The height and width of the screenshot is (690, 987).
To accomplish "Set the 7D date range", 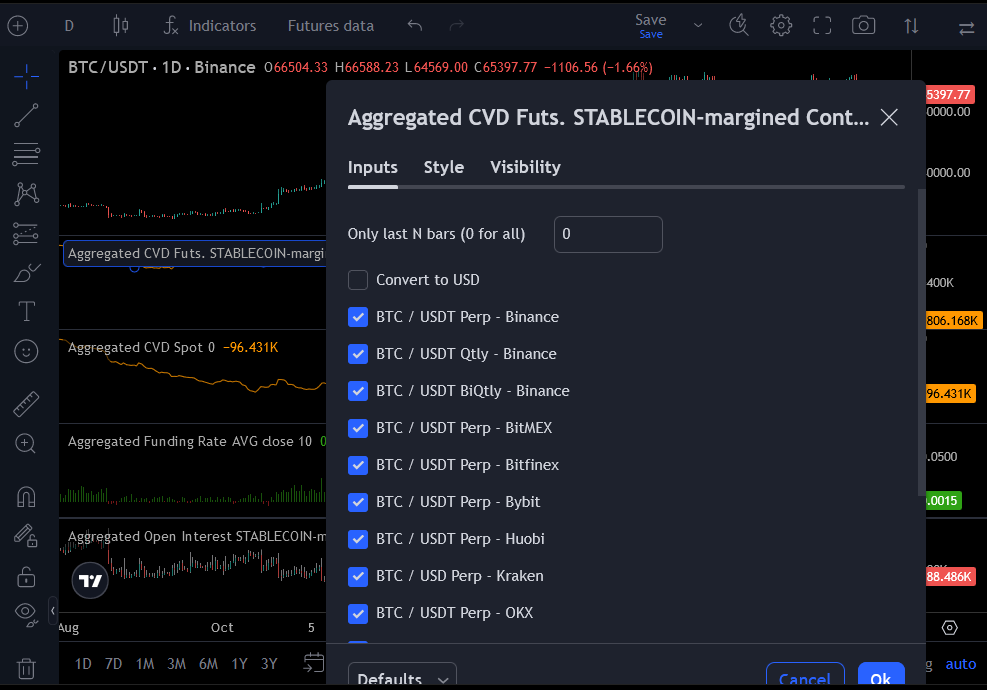I will (113, 664).
